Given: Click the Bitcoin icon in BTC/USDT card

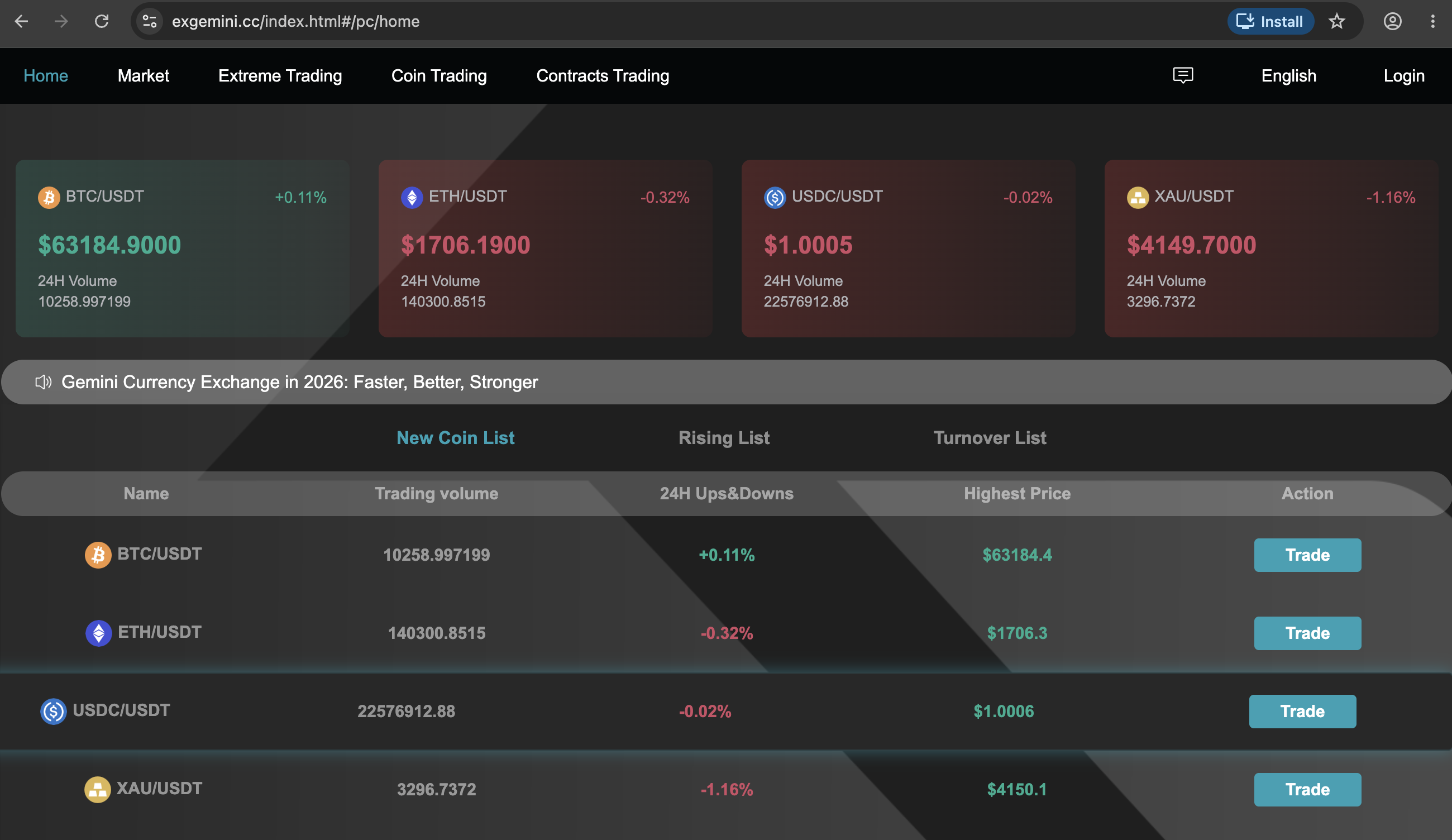Looking at the screenshot, I should coord(49,198).
